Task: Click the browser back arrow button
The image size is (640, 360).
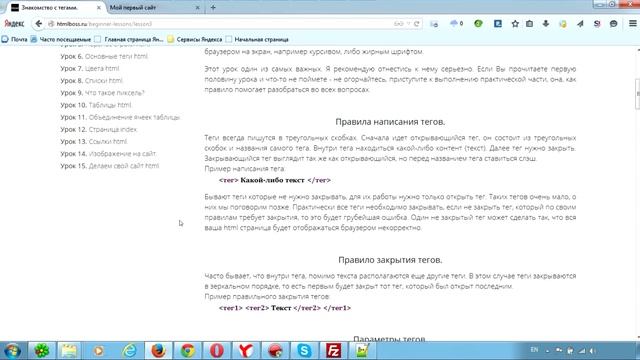Action: click(38, 24)
